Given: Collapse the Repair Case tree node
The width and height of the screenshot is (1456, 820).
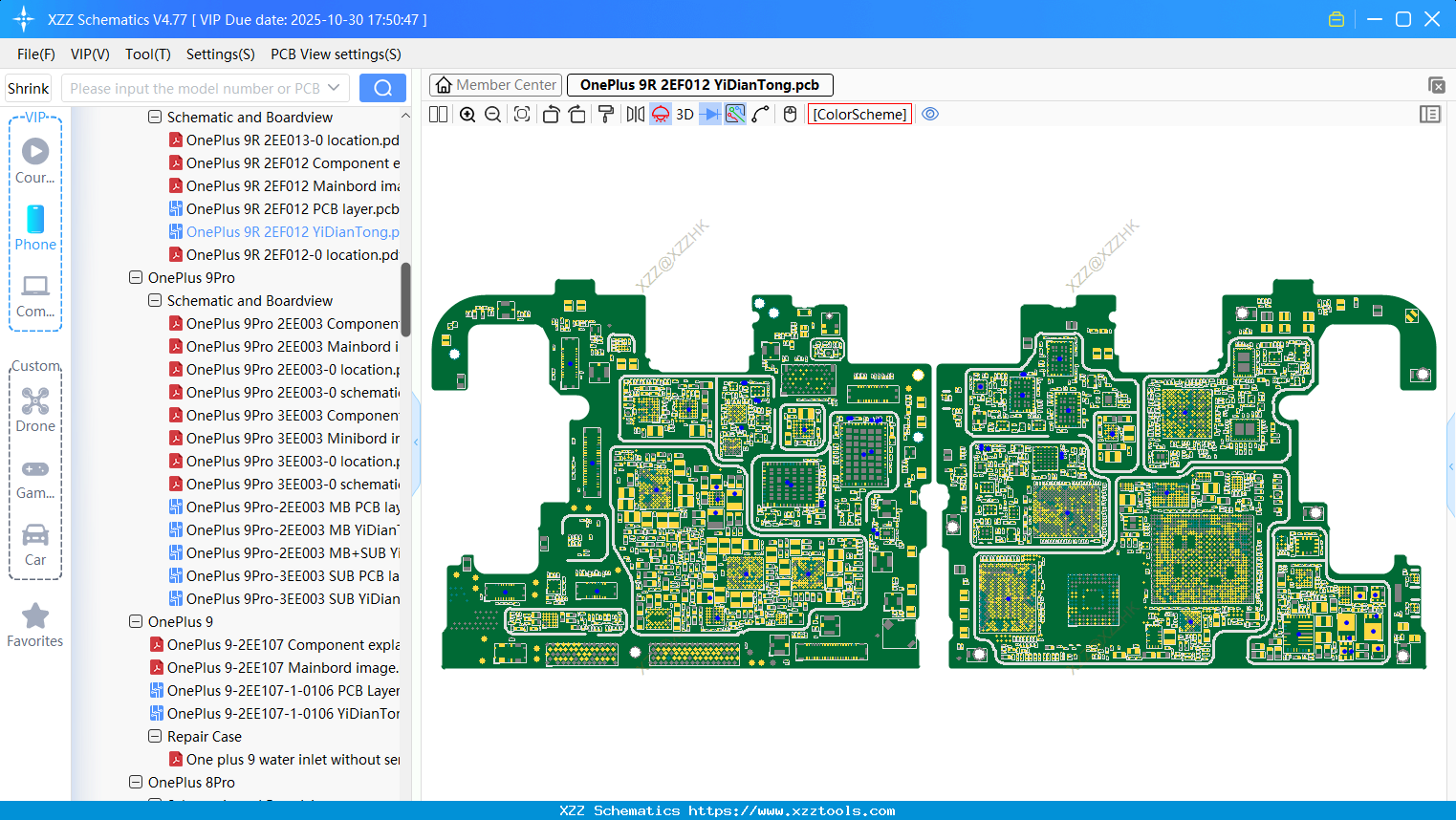Looking at the screenshot, I should [x=155, y=737].
